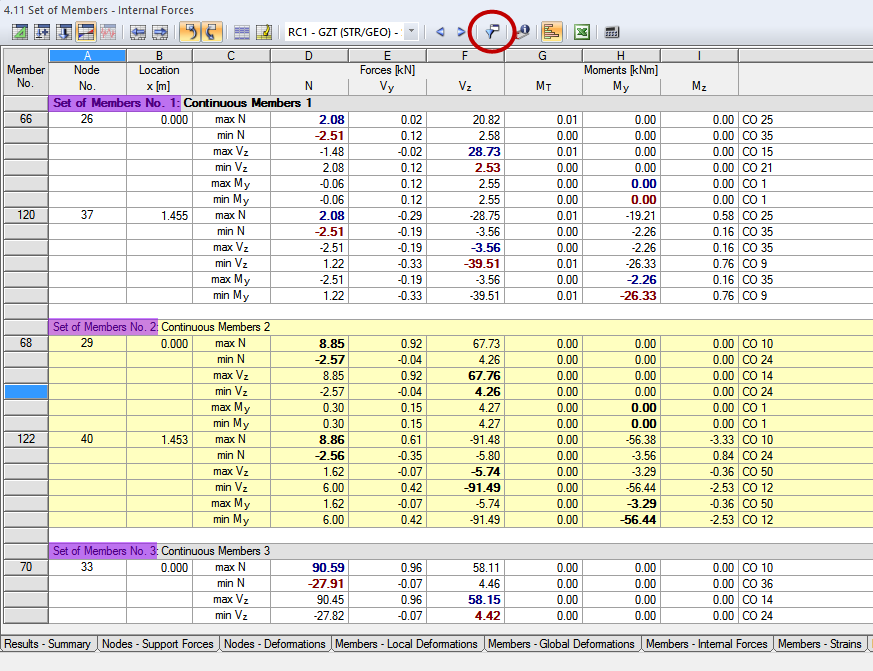Image resolution: width=873 pixels, height=671 pixels.
Task: Open the table filter tool
Action: pyautogui.click(x=490, y=31)
